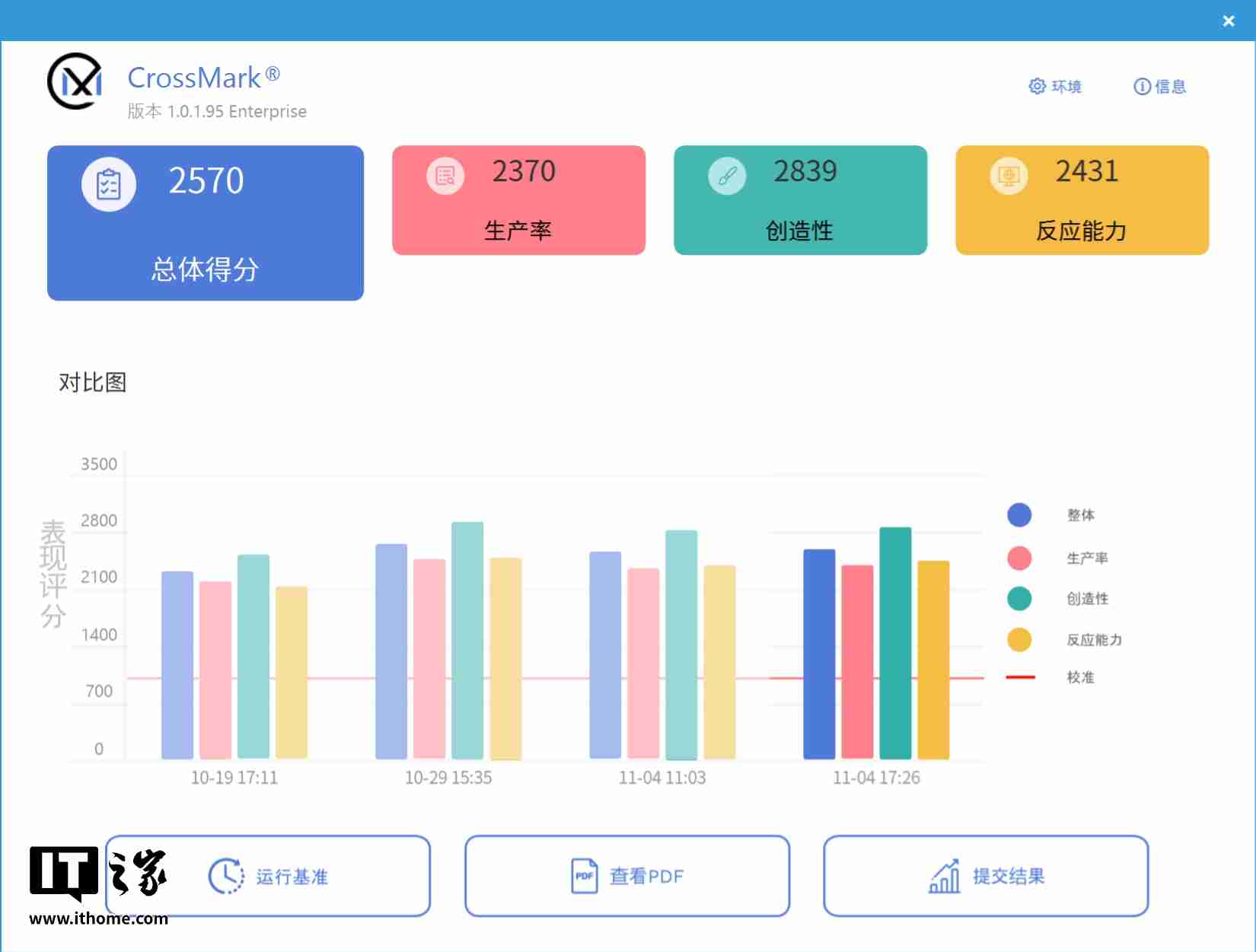The width and height of the screenshot is (1256, 952).
Task: Click the paintbrush icon on the 创造性 card
Action: pos(727,175)
